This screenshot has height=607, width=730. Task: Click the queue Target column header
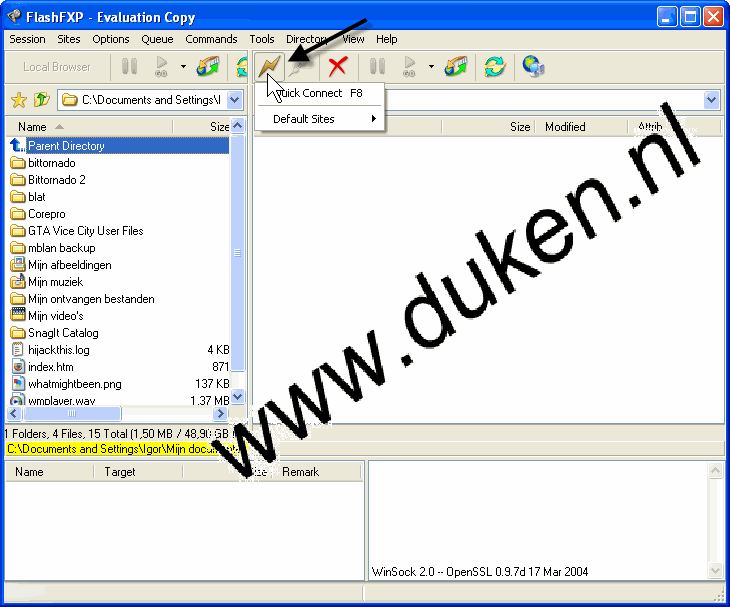pos(138,472)
